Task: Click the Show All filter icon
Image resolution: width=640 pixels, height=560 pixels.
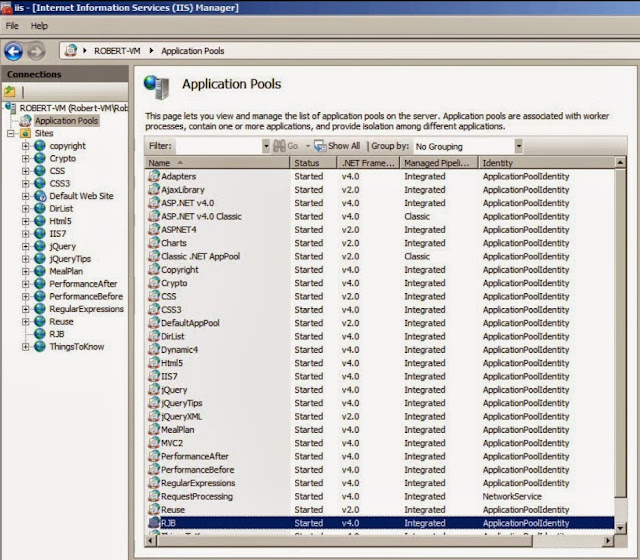Action: [x=320, y=146]
